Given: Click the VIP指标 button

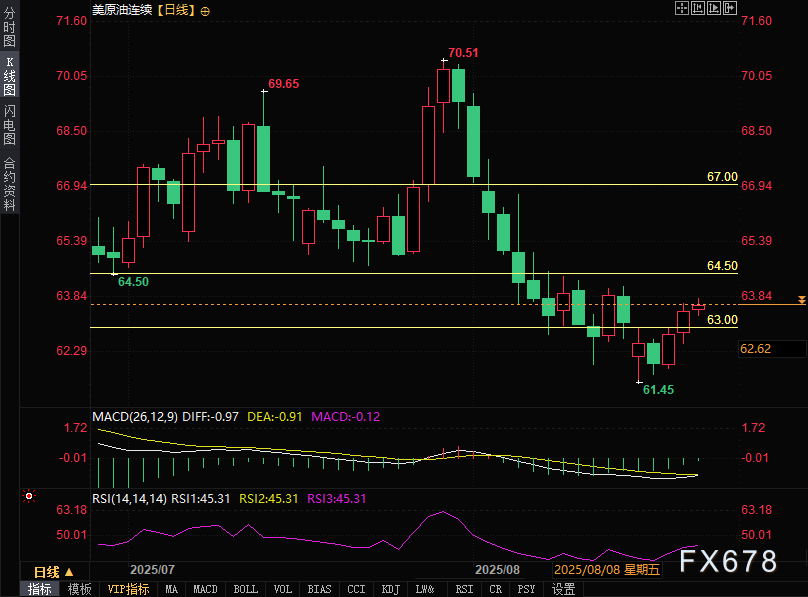Looking at the screenshot, I should point(128,589).
